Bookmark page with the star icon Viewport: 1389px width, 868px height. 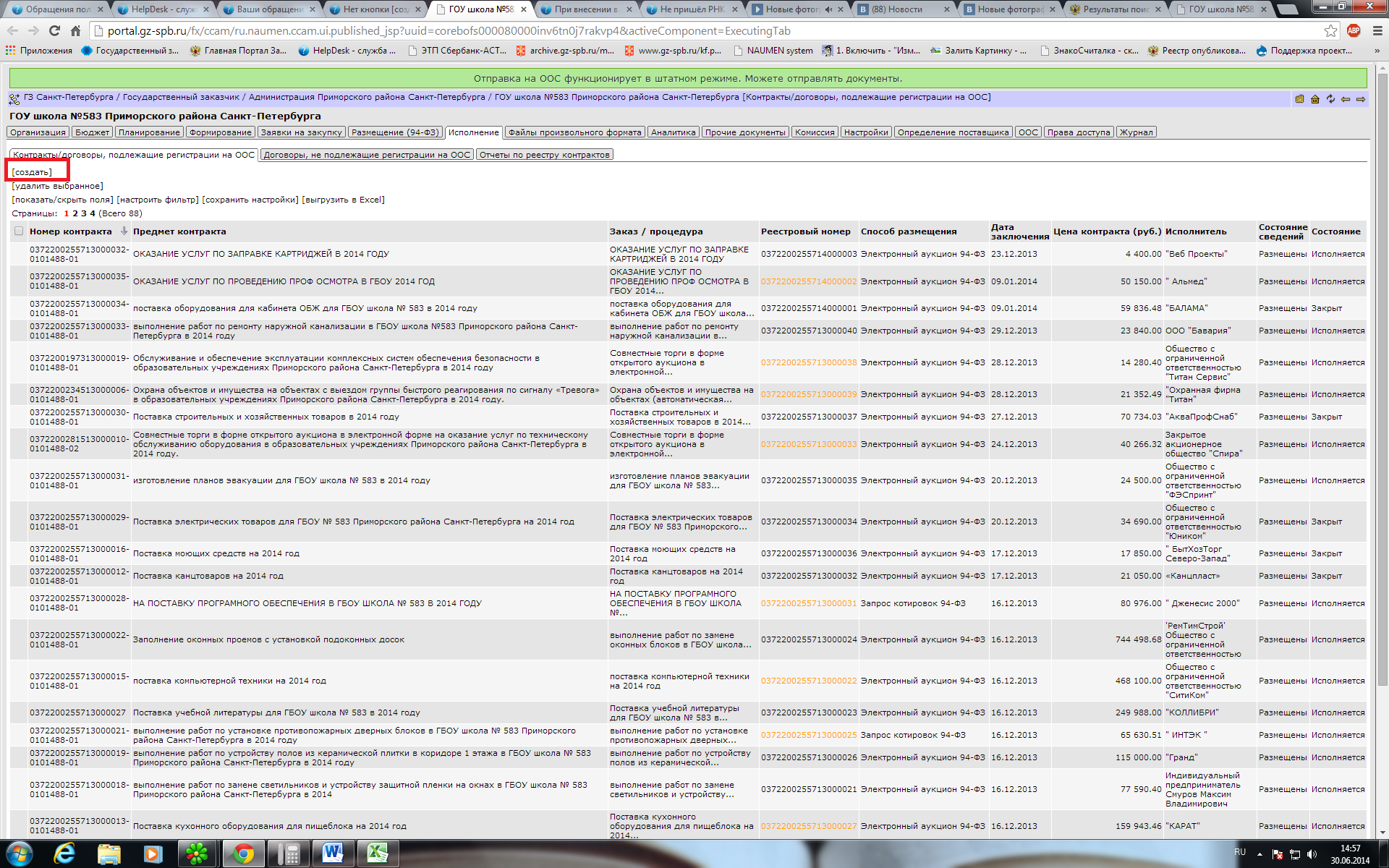click(x=1330, y=31)
